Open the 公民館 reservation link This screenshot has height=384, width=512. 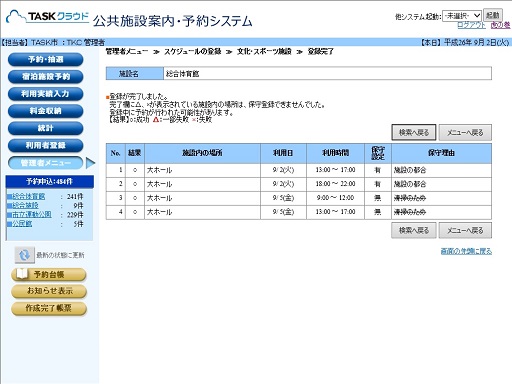(x=22, y=223)
